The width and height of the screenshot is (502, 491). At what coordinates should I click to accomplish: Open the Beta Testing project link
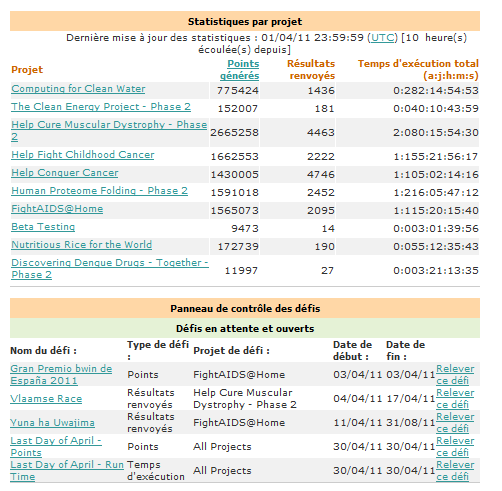coord(43,227)
